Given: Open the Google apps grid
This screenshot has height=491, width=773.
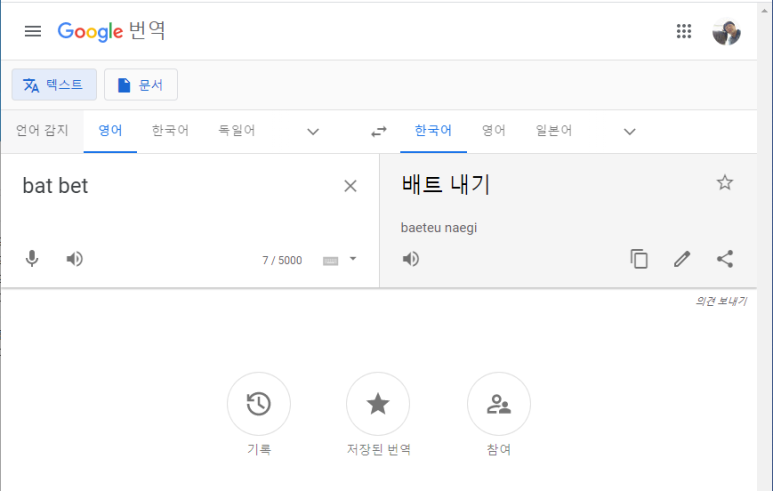Looking at the screenshot, I should (684, 31).
